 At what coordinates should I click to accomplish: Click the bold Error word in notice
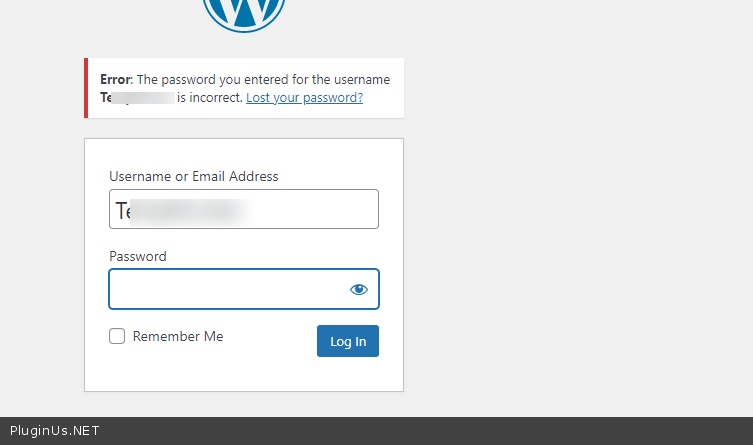pyautogui.click(x=115, y=80)
